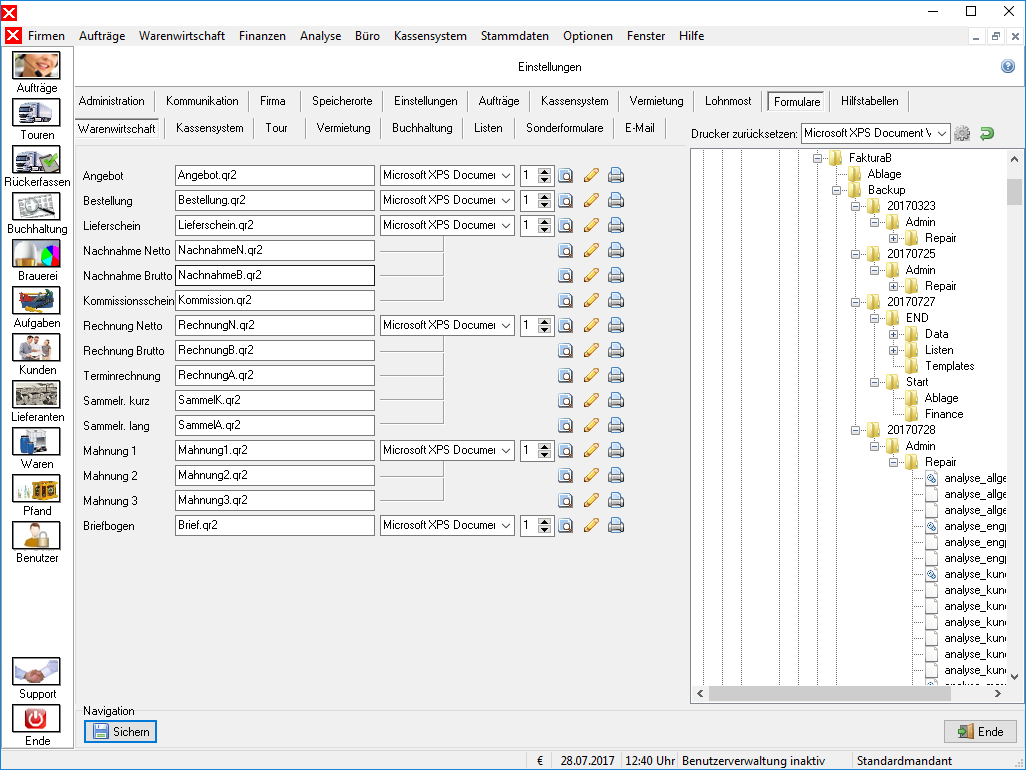
Task: Edit the Bestellung form with pencil icon
Action: [x=591, y=200]
